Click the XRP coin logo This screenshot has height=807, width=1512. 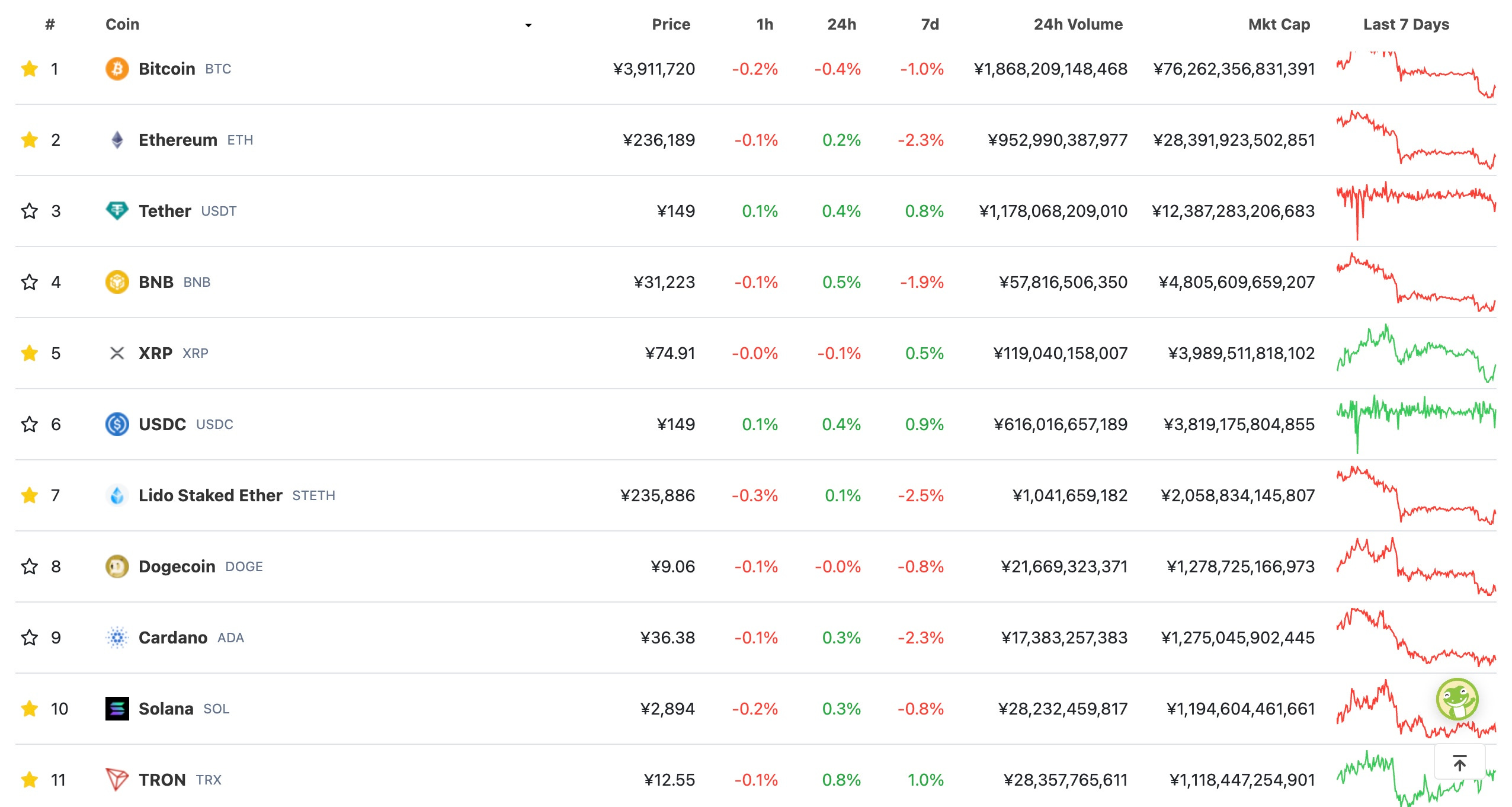coord(117,353)
